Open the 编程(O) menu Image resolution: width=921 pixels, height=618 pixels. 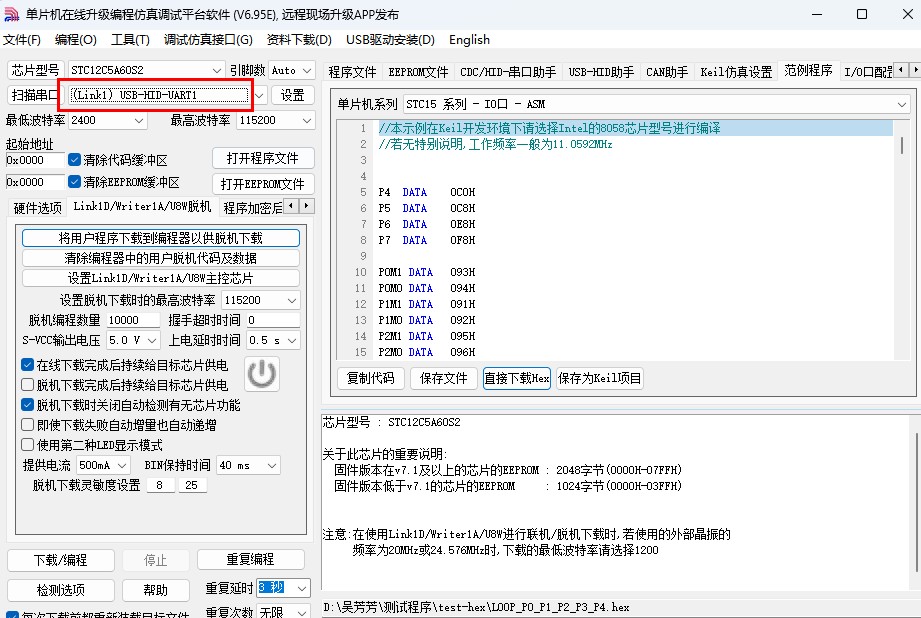click(x=75, y=39)
